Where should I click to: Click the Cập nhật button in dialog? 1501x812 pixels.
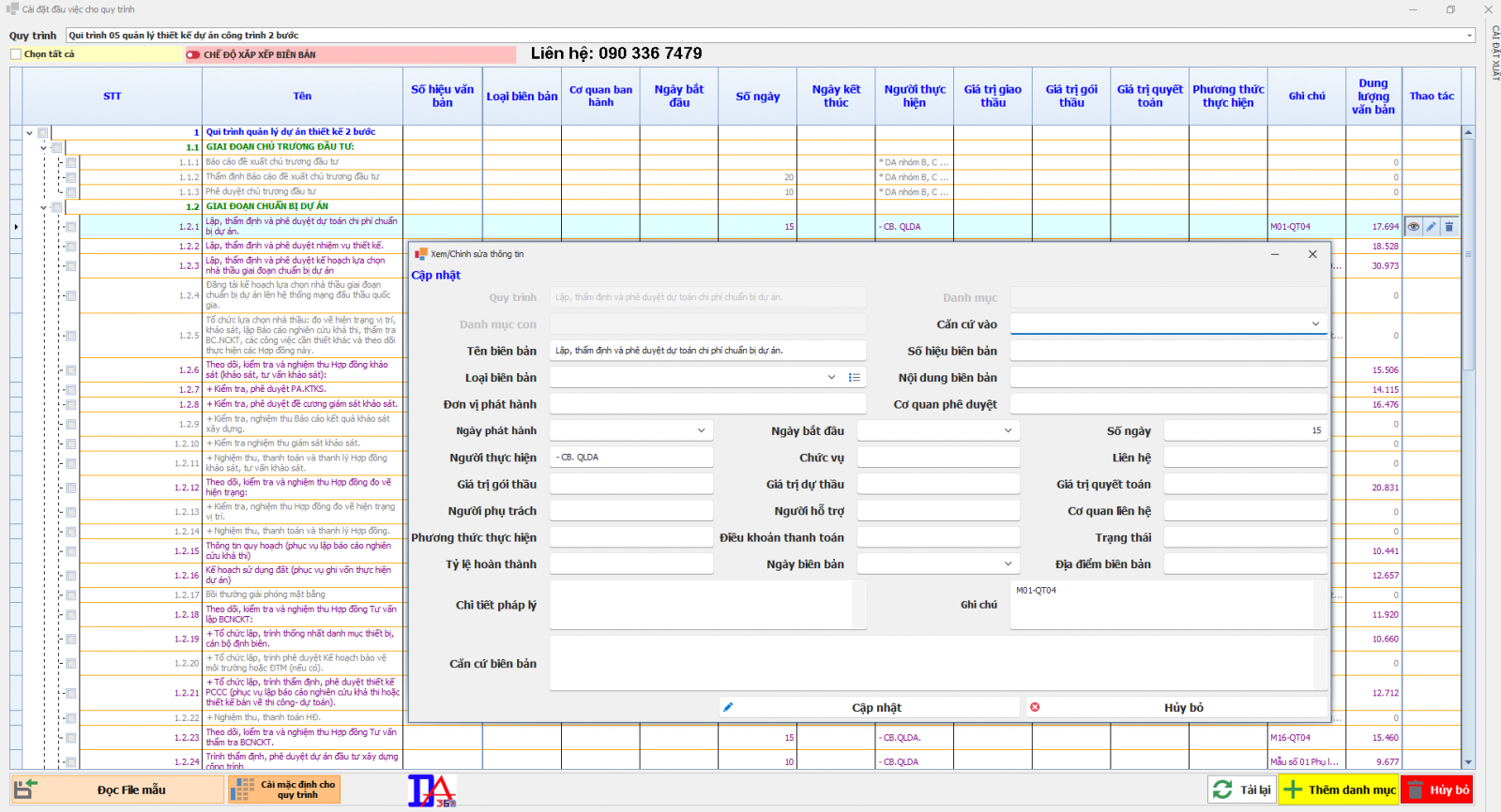pyautogui.click(x=870, y=708)
